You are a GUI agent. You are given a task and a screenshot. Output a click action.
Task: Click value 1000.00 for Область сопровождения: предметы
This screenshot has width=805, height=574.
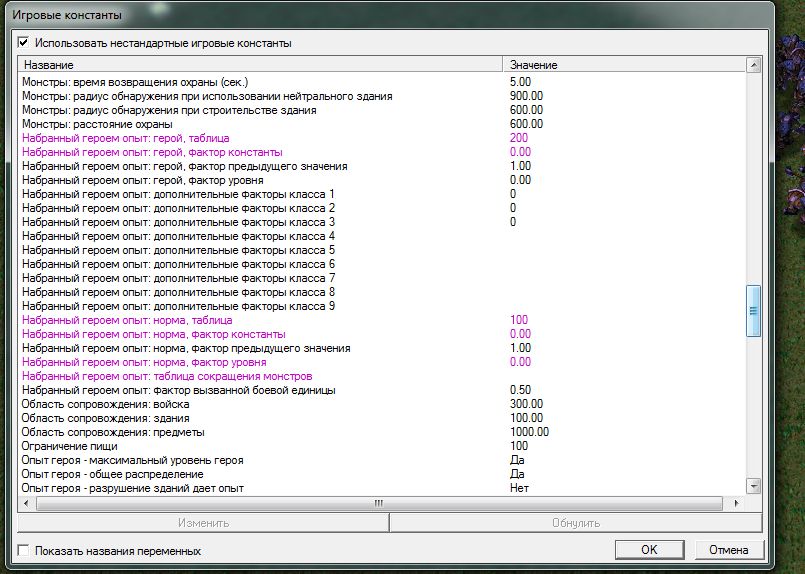point(529,432)
